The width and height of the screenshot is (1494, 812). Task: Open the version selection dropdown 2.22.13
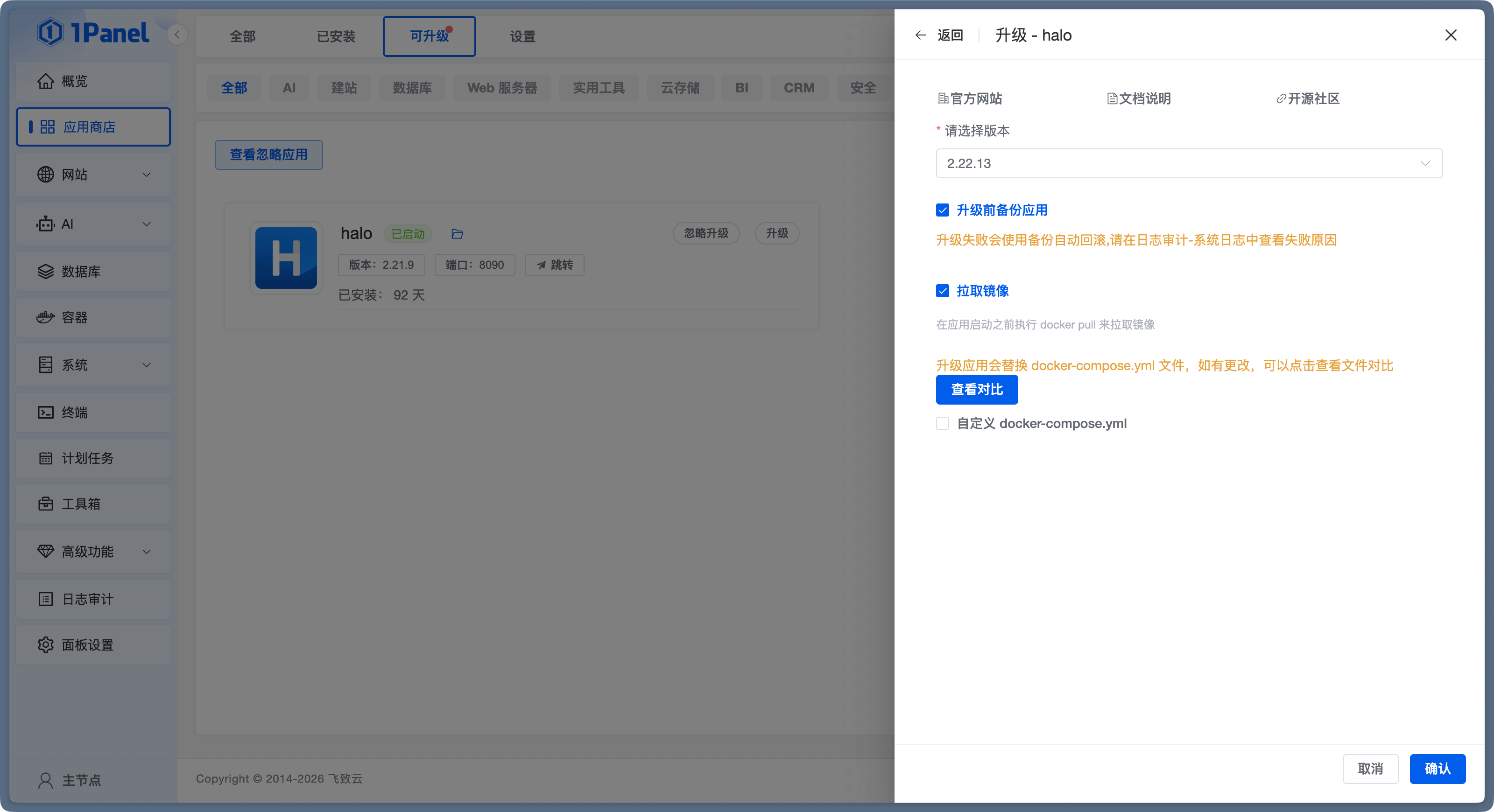pos(1188,163)
